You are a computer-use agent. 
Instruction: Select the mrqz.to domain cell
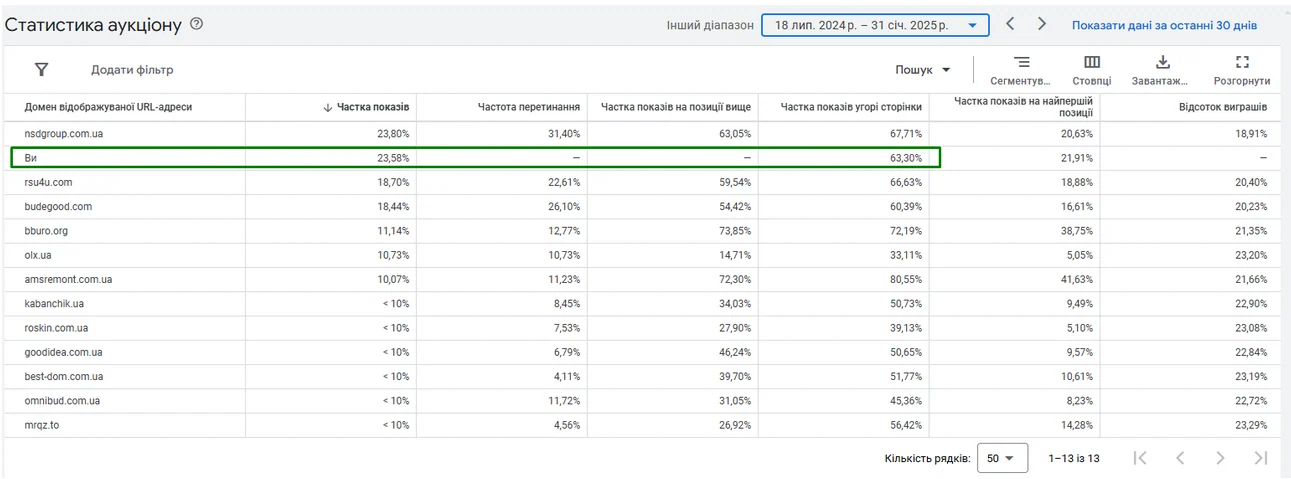click(41, 425)
